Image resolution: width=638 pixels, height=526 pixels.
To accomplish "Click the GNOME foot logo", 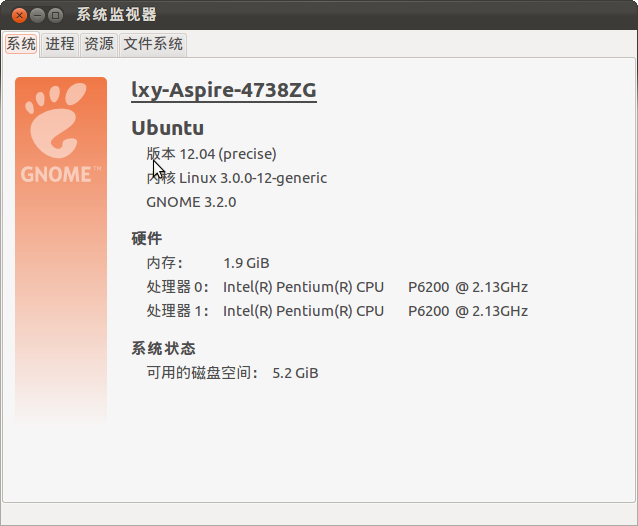I will (x=56, y=120).
